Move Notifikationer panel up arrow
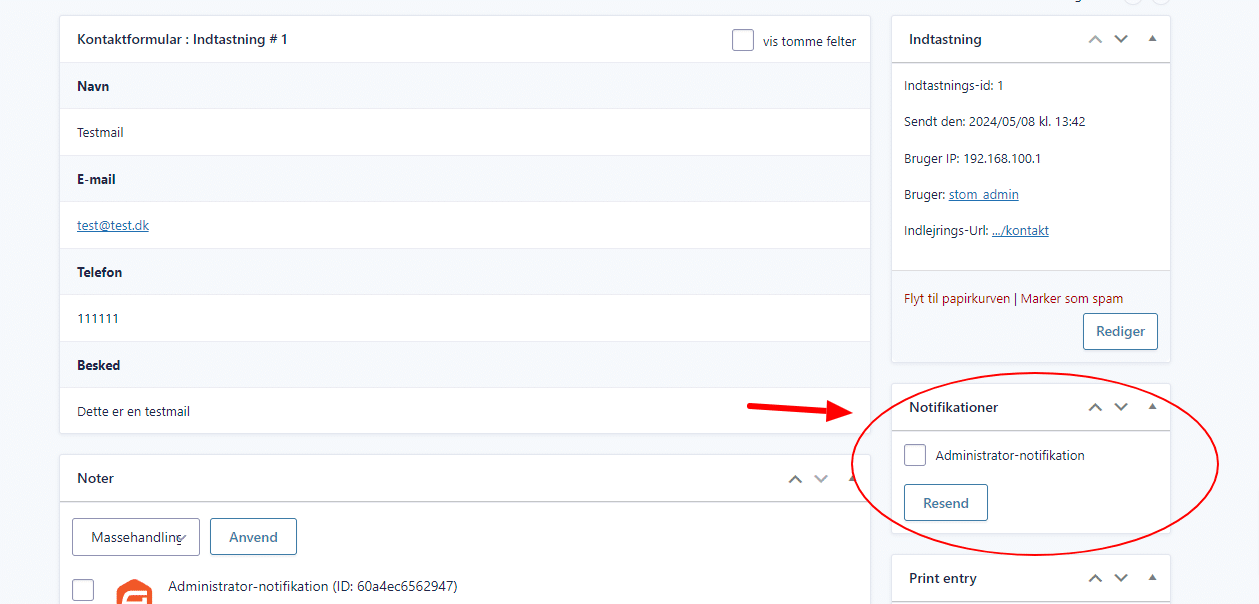The image size is (1259, 604). tap(1095, 407)
